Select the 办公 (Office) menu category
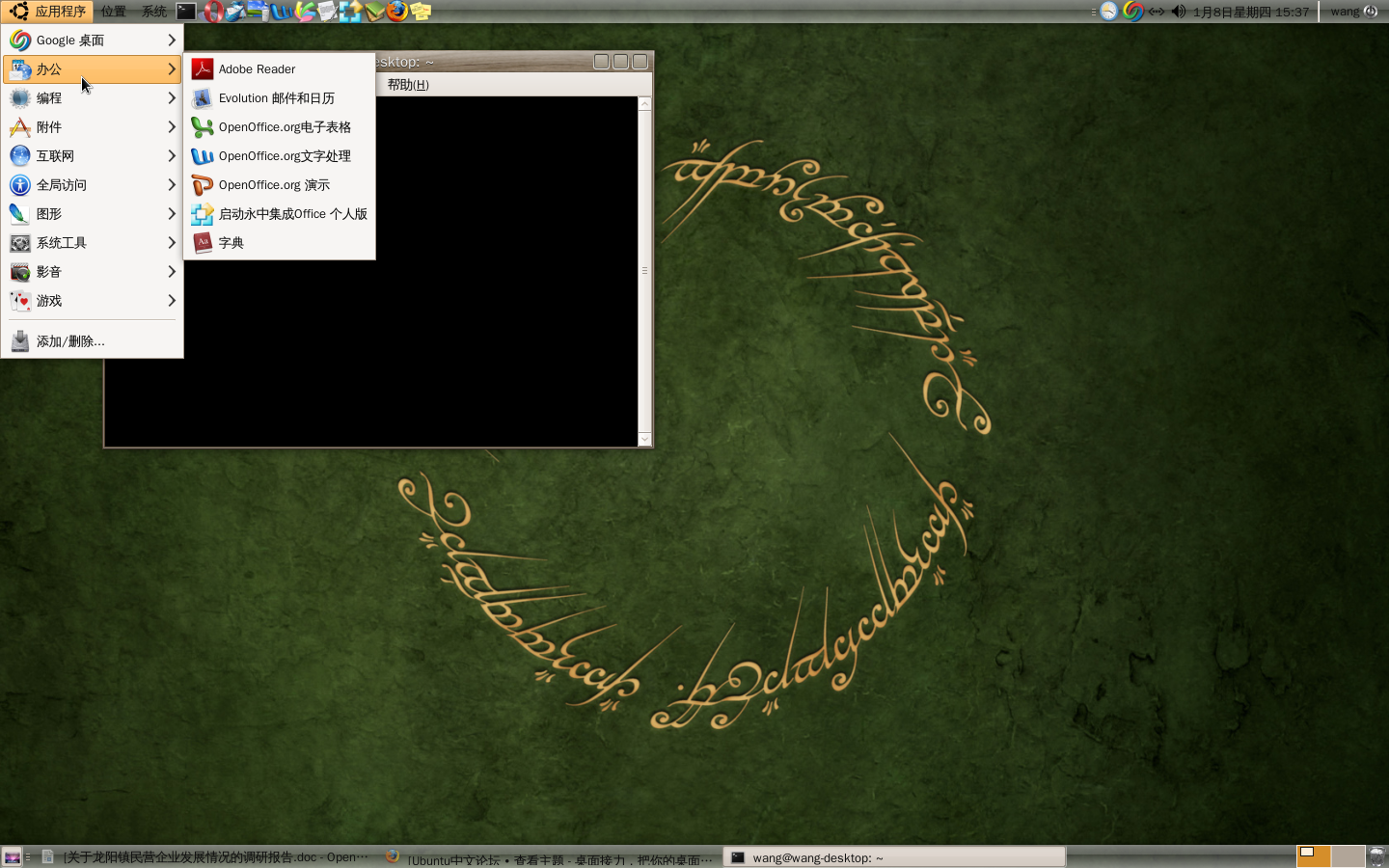 coord(93,69)
